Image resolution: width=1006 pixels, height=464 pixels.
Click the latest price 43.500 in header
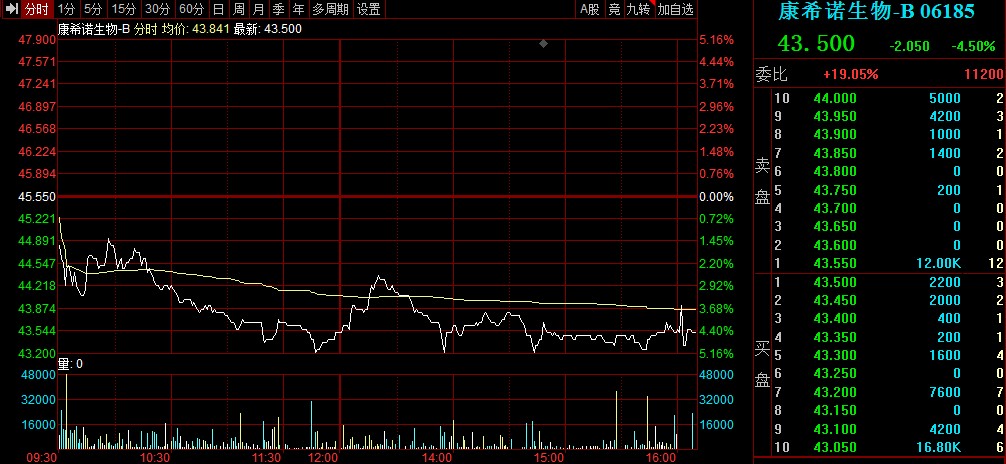tap(816, 44)
